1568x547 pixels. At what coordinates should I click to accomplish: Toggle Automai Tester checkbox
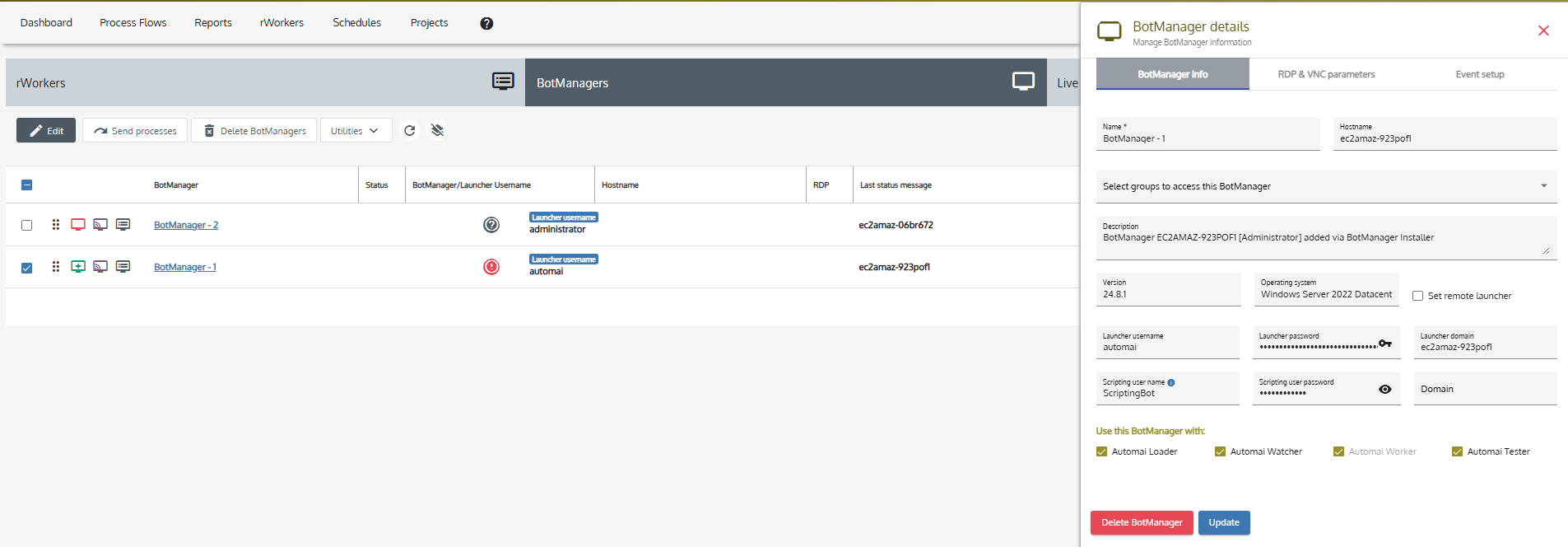(x=1457, y=451)
